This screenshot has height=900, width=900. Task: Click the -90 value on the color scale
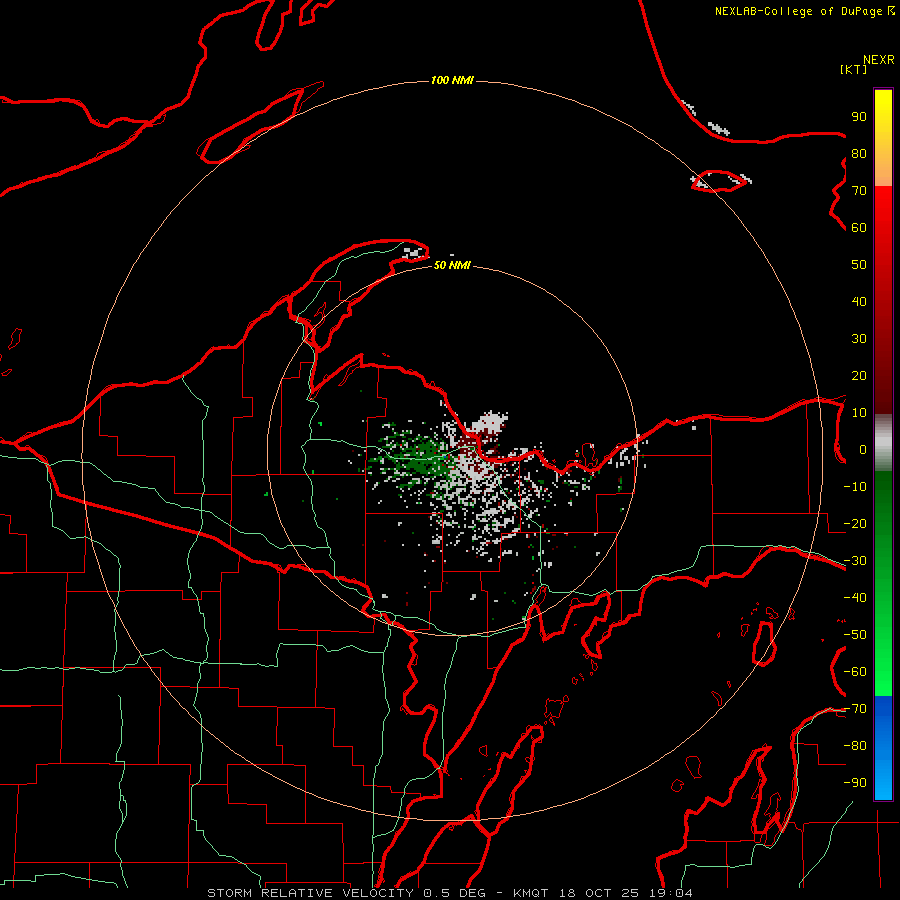point(855,783)
